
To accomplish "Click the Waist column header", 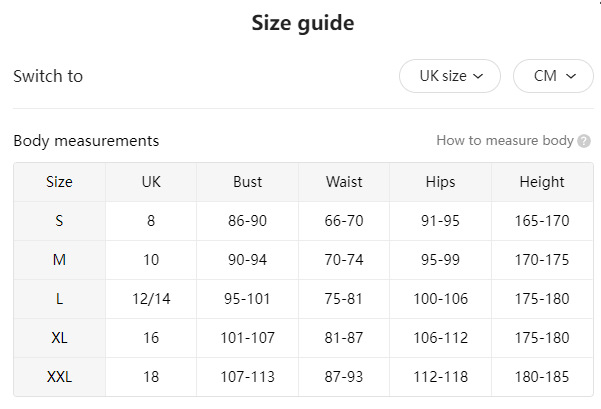I will 344,182.
